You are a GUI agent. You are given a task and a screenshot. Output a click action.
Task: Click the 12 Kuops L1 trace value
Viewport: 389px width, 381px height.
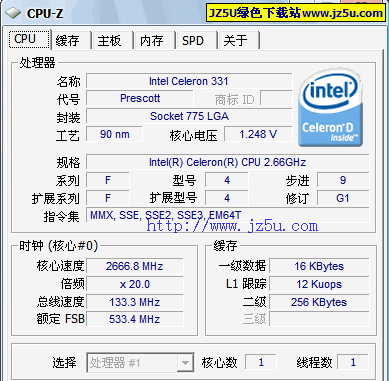coord(319,284)
